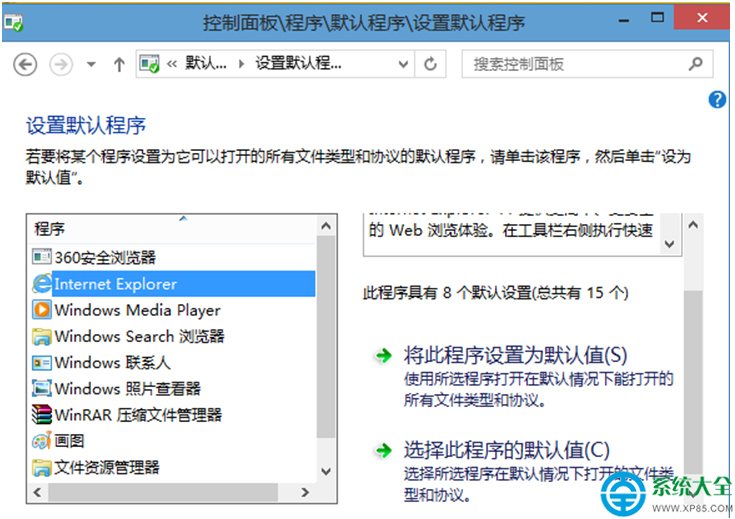
Task: Click 将此程序设置为默认值(S) link
Action: coord(516,355)
